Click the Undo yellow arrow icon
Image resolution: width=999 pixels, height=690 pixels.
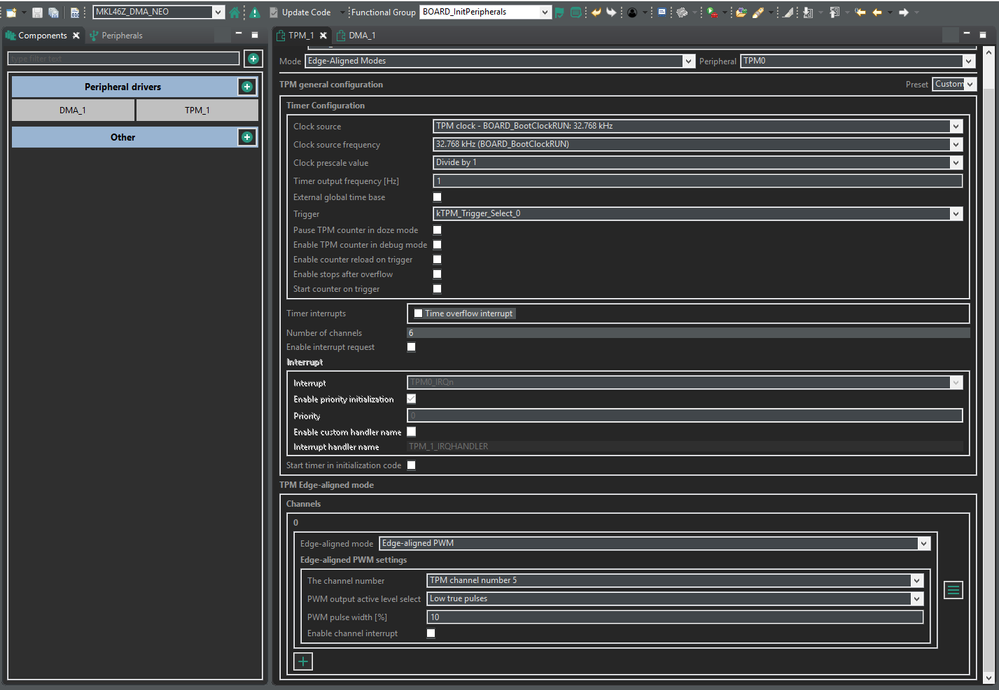coord(596,12)
